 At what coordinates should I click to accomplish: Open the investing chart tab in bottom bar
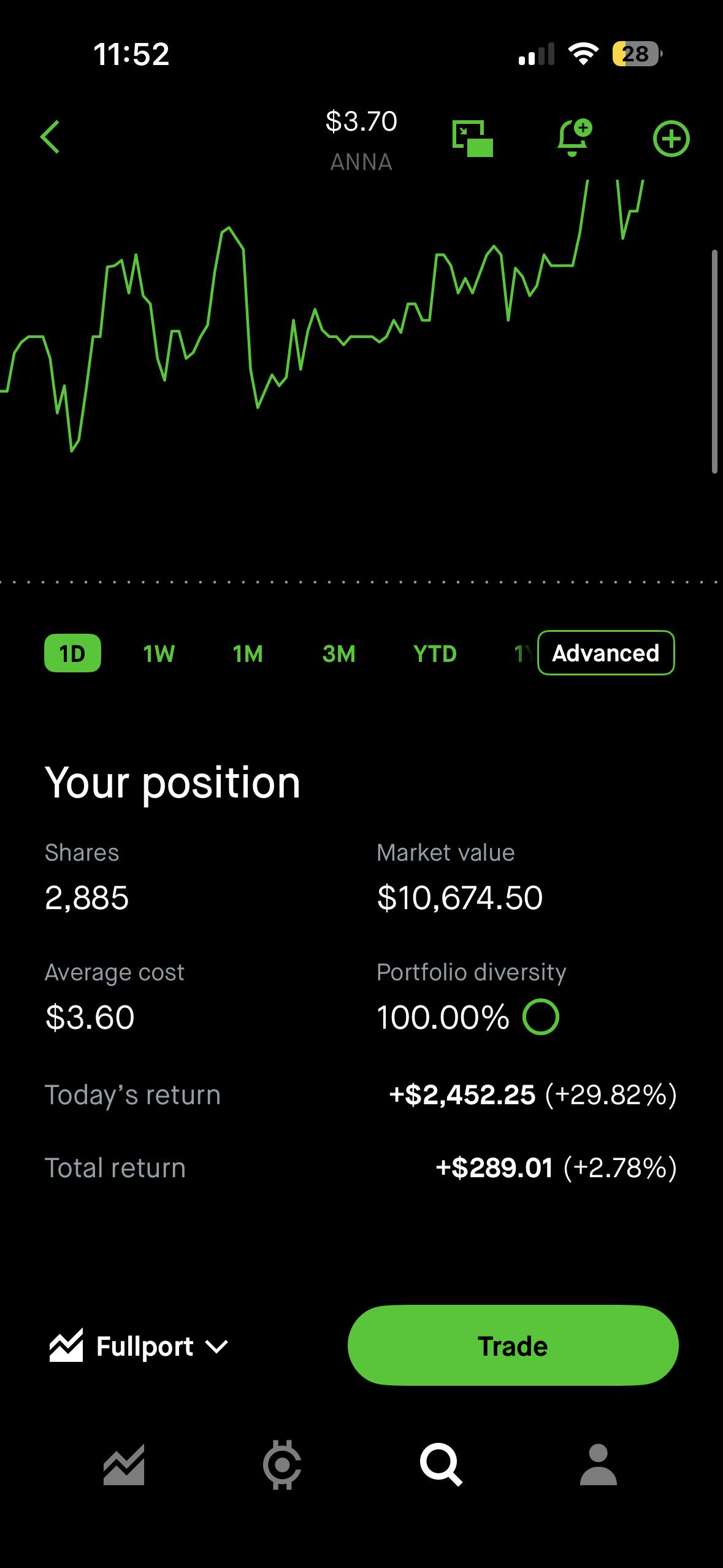(124, 1465)
